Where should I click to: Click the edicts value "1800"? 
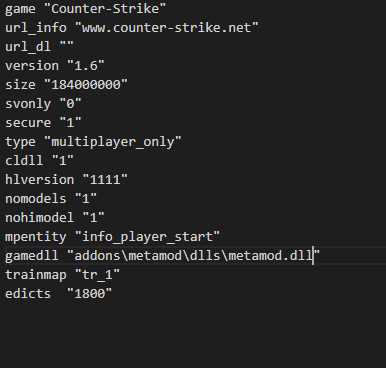click(x=89, y=294)
